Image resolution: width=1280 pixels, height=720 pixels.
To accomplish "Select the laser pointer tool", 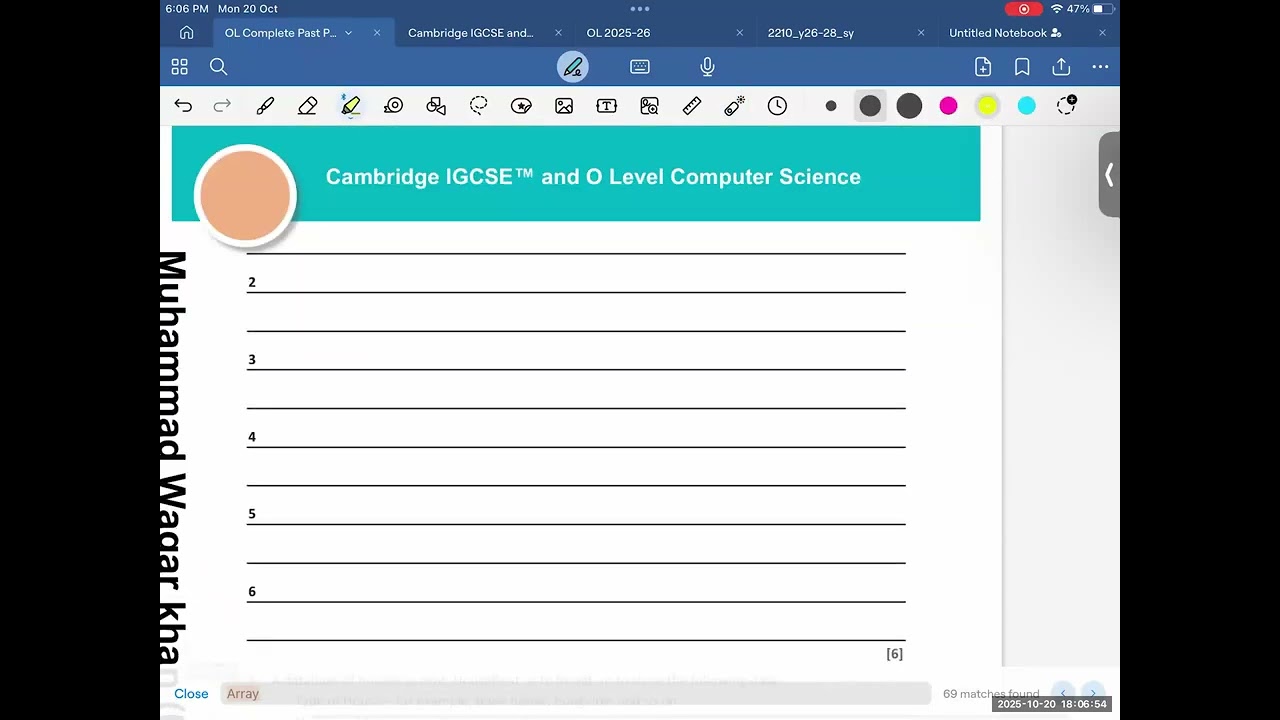I will [x=735, y=106].
